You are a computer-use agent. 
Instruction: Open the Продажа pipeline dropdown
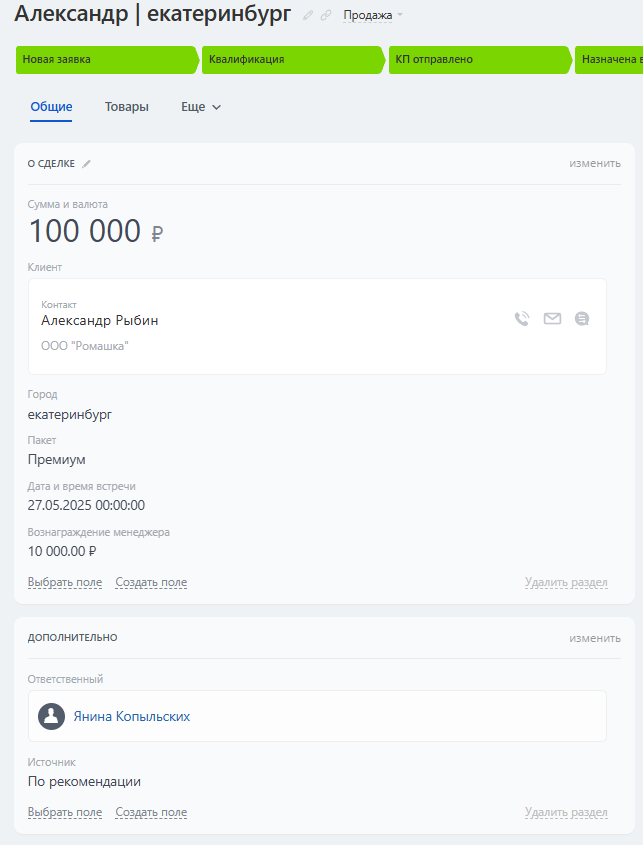point(372,15)
